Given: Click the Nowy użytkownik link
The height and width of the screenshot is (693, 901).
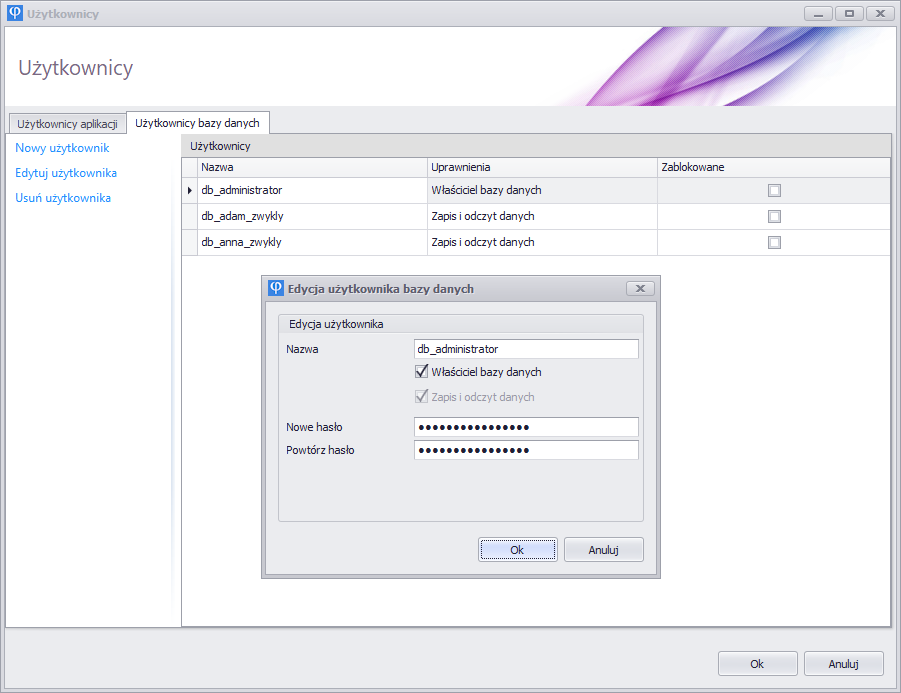Looking at the screenshot, I should [x=62, y=148].
